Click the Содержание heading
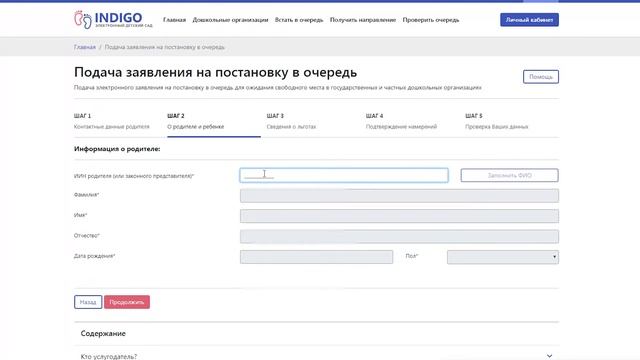Screen dimensions: 640x360 tap(103, 333)
